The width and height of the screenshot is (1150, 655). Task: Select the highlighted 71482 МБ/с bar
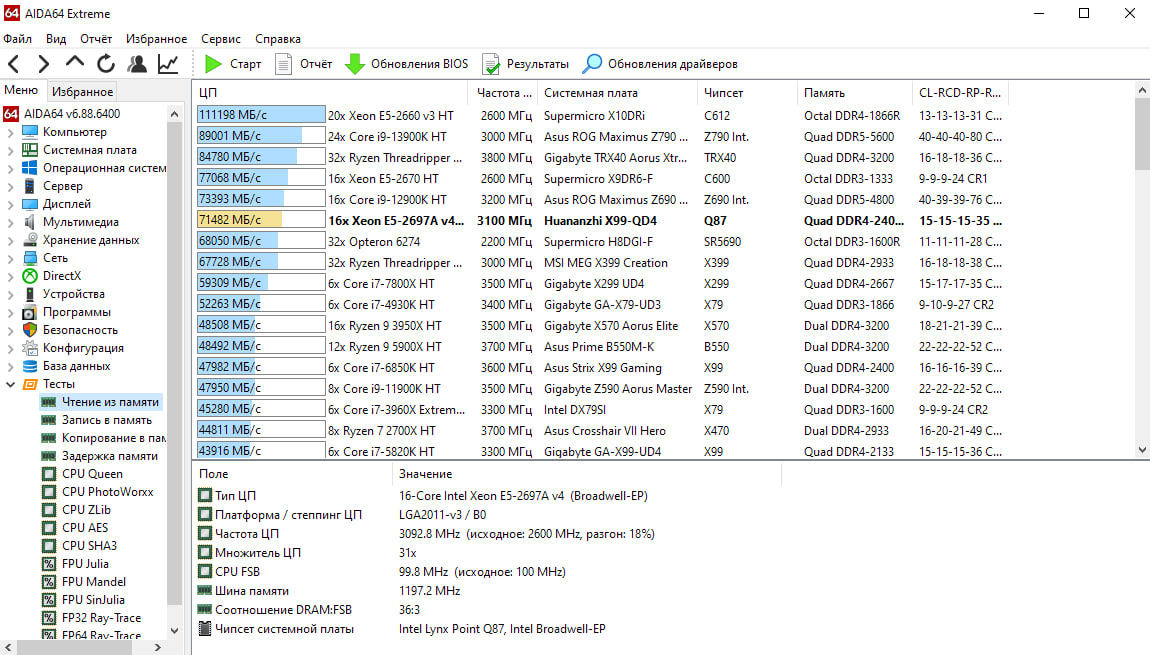coord(260,220)
